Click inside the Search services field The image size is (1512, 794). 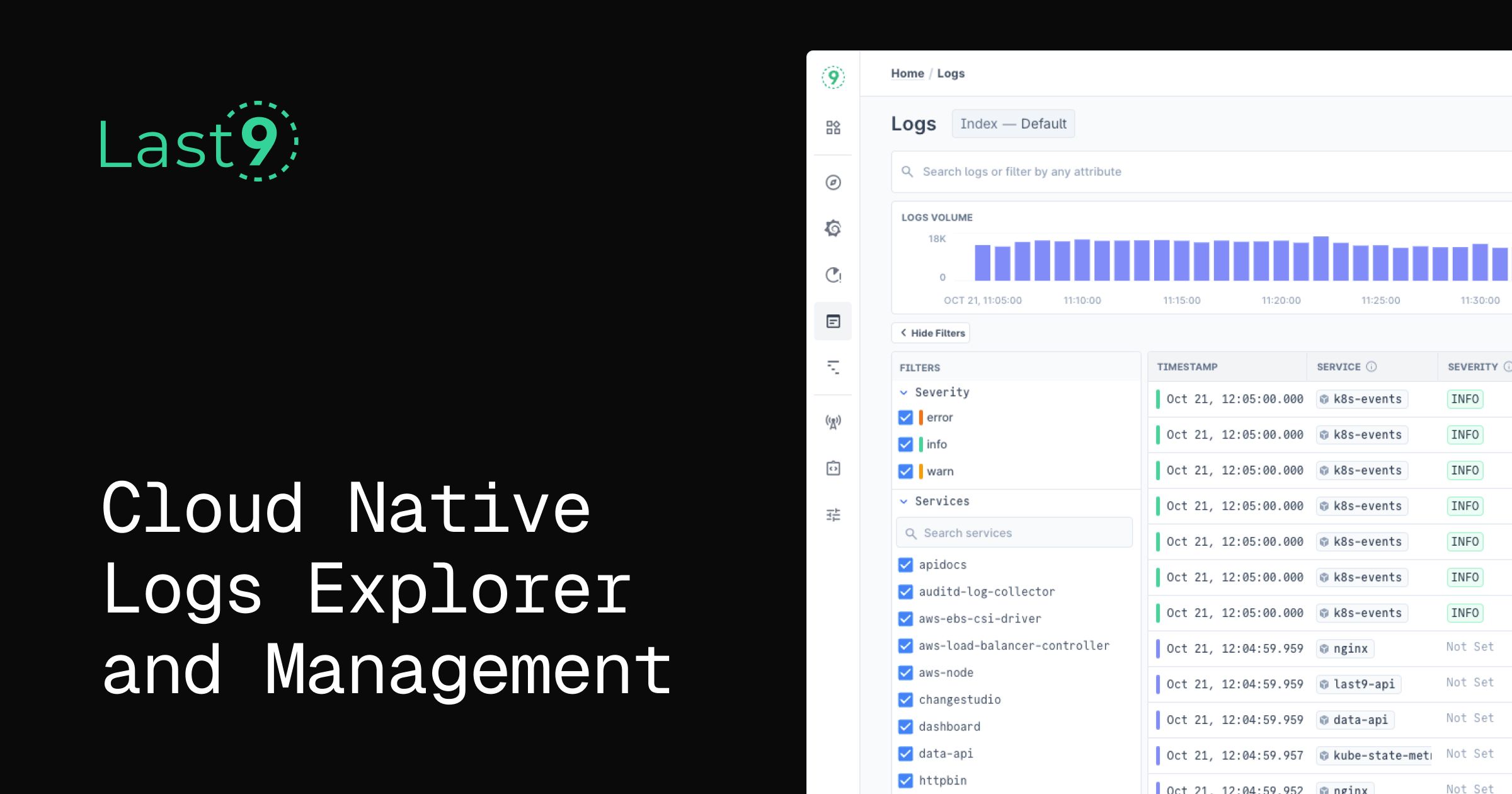1014,532
